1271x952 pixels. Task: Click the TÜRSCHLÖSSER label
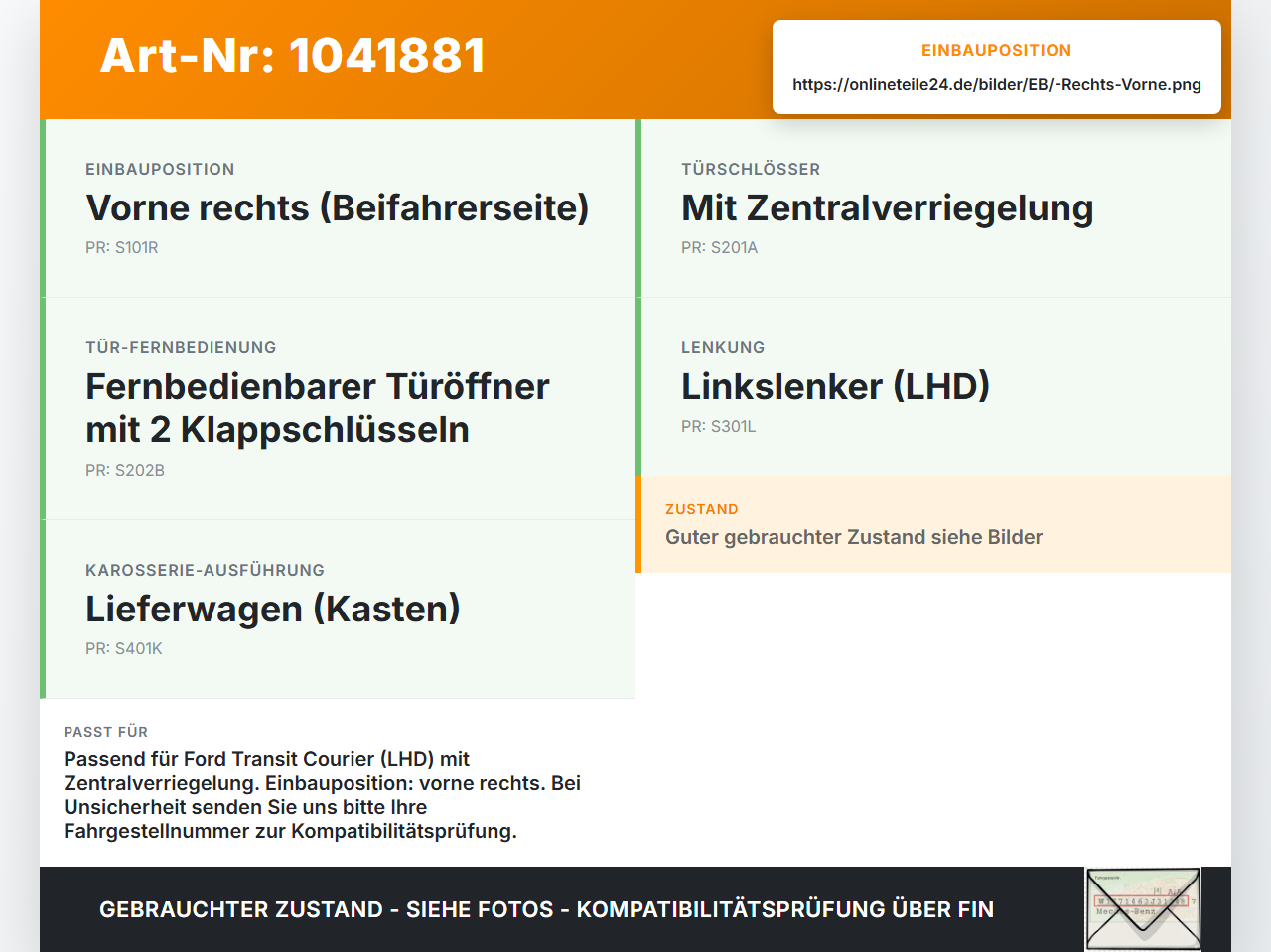tap(751, 169)
